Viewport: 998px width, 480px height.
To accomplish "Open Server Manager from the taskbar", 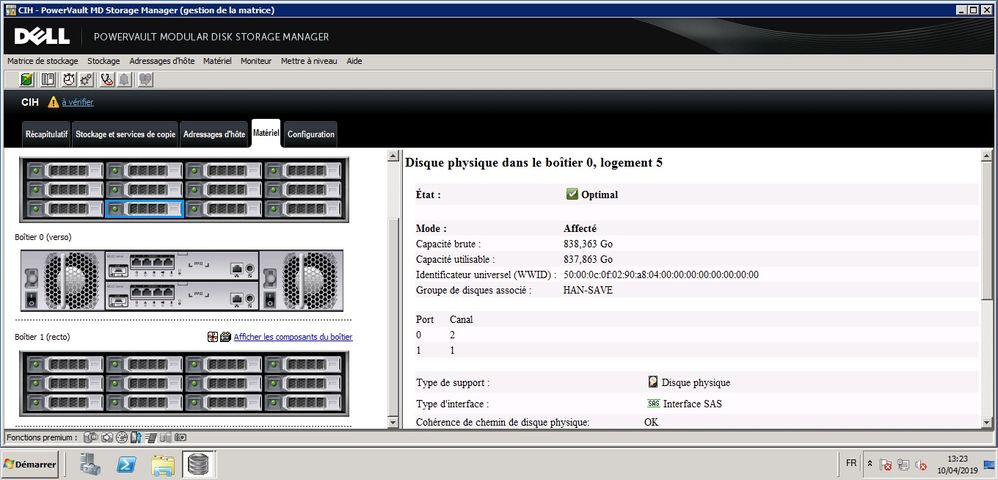I will (x=90, y=464).
